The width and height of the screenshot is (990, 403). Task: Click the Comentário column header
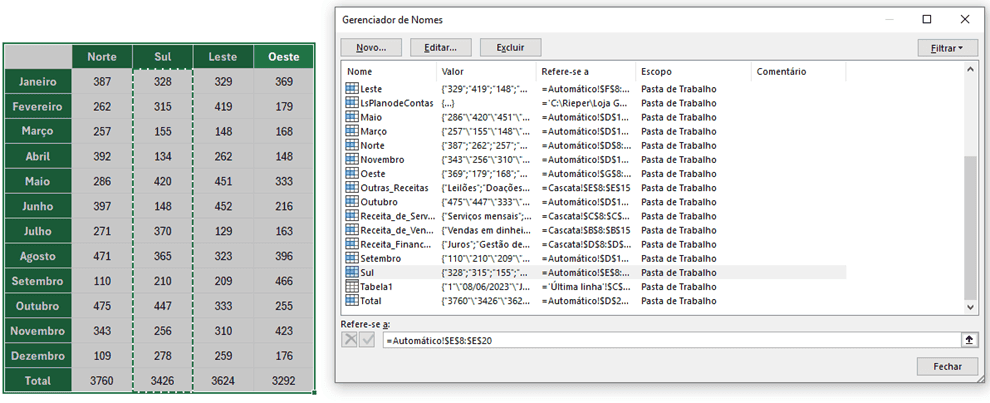(799, 72)
